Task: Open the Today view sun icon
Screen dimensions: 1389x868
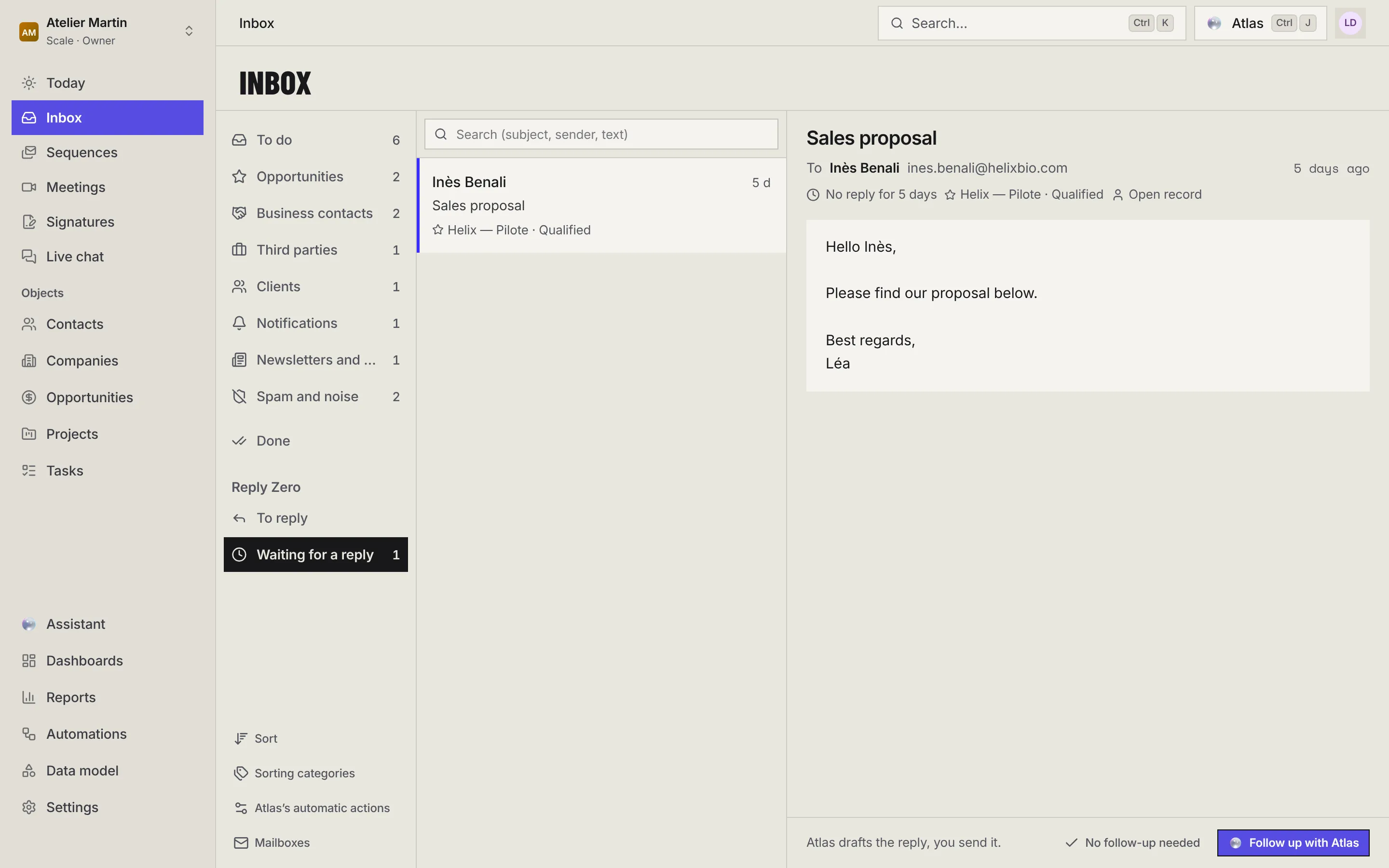Action: click(x=29, y=82)
